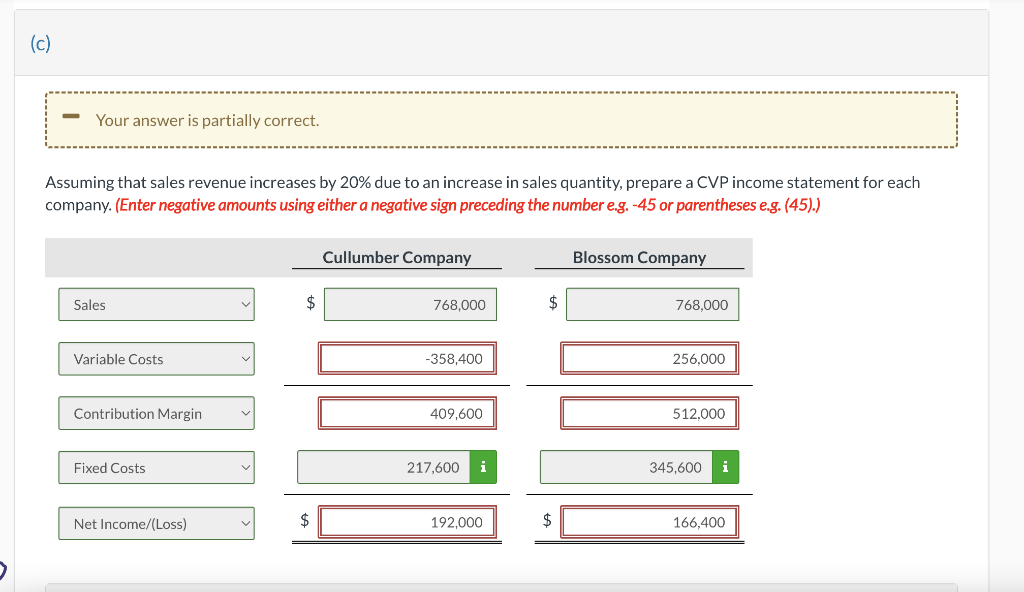
Task: Click Blossom's variable costs field showing 256,000
Action: (652, 358)
